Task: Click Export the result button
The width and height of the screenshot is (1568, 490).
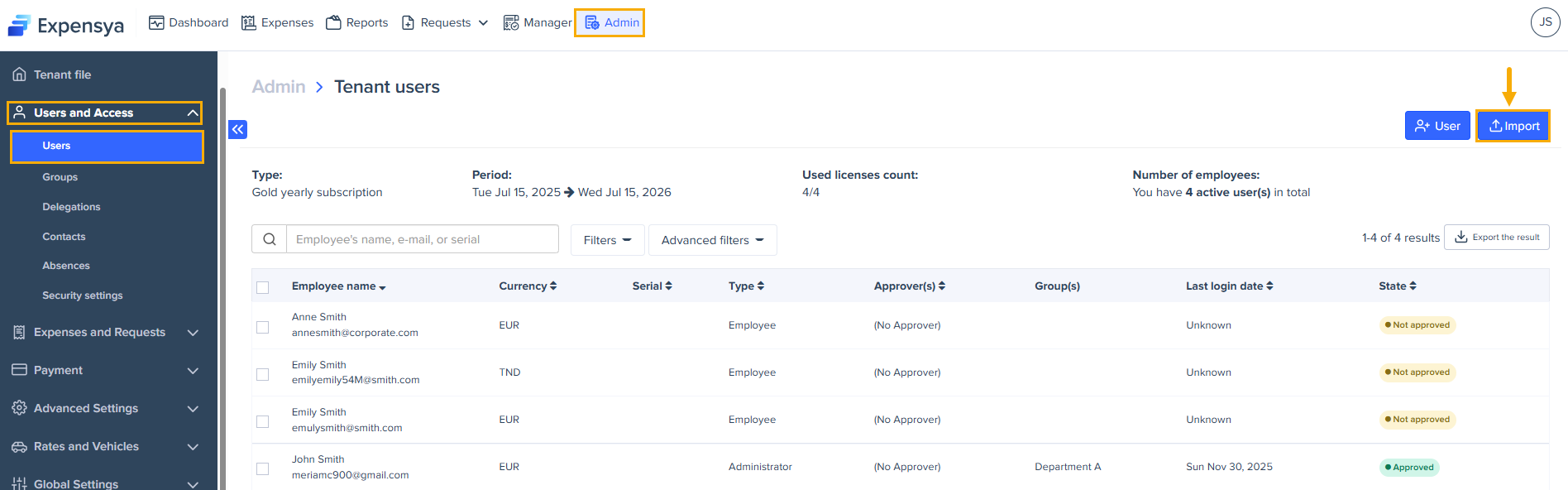Action: pos(1497,238)
